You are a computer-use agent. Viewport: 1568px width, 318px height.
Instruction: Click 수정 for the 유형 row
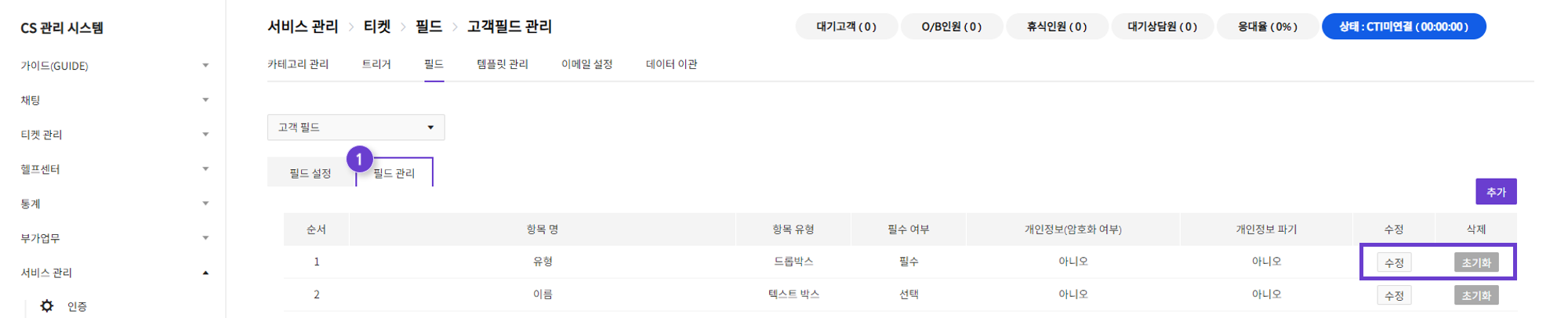1394,262
